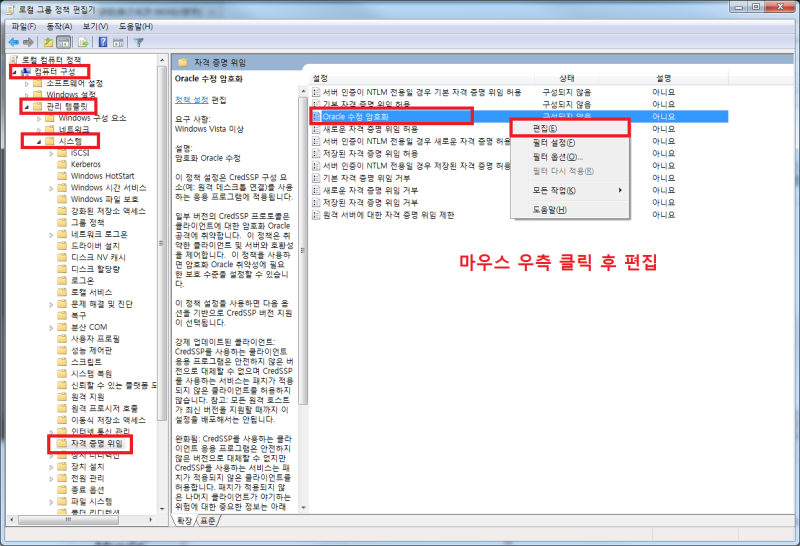Switch to the 확장 tab
Viewport: 800px width, 546px height.
[185, 520]
